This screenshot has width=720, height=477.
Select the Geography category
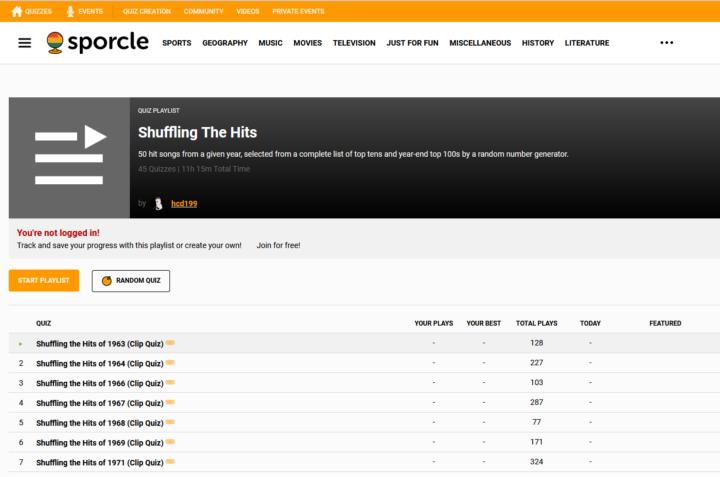(225, 43)
